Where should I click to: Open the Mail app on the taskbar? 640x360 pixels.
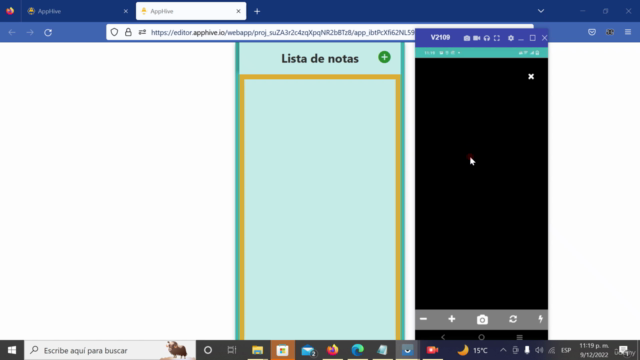[308, 350]
